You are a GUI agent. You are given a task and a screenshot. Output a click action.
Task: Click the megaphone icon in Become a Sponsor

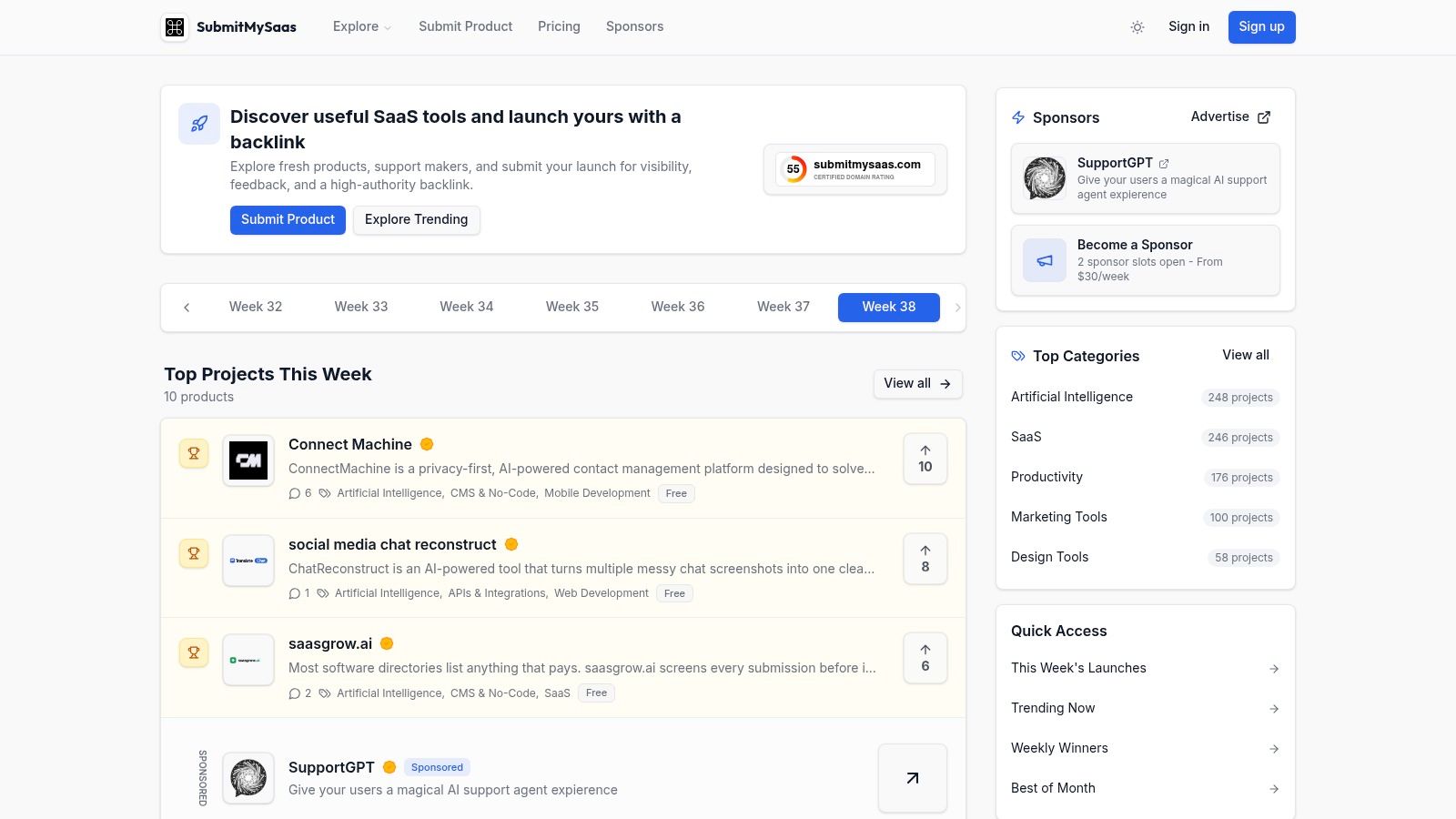[x=1045, y=260]
